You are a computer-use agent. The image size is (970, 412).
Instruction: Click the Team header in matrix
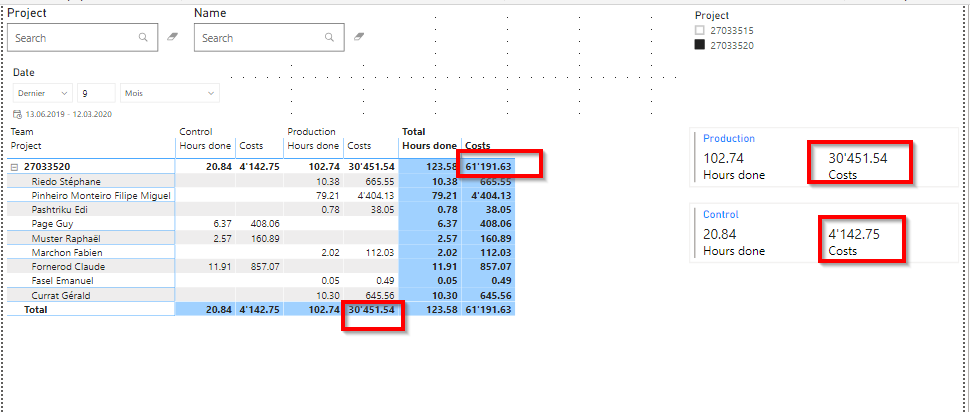coord(22,132)
